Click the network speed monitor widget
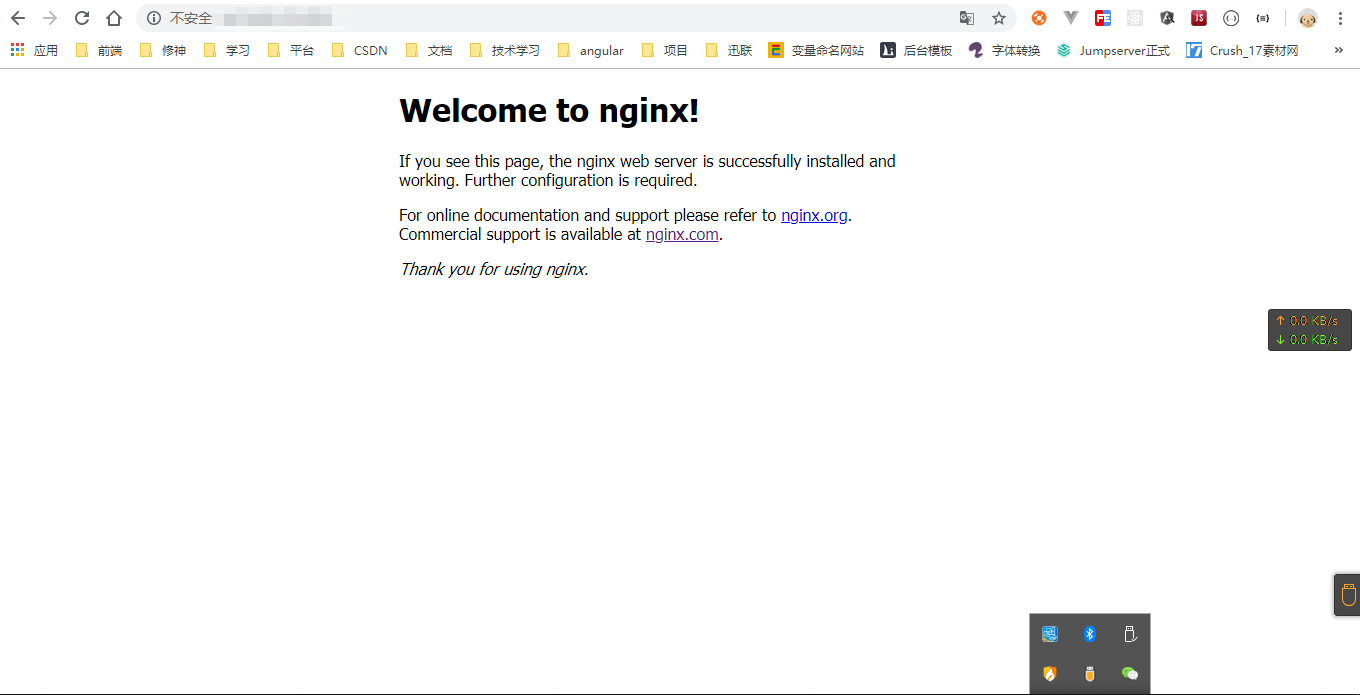 pyautogui.click(x=1310, y=330)
